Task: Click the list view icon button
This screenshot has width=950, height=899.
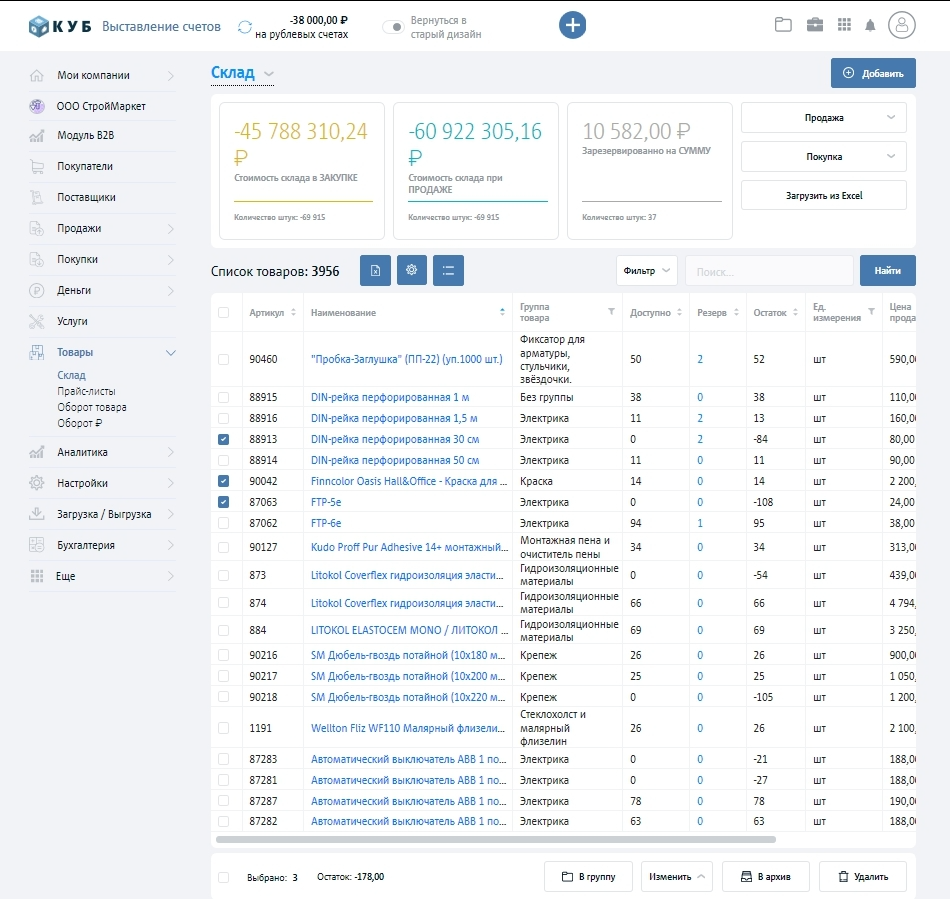Action: 448,270
